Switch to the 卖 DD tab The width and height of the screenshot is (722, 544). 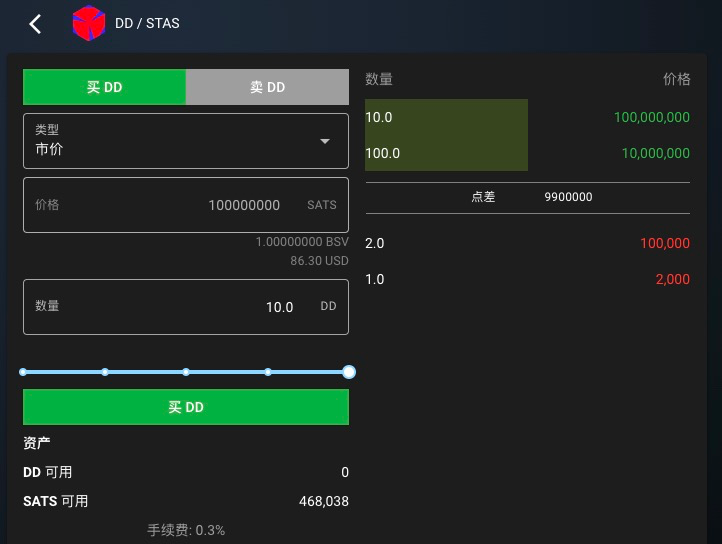coord(267,87)
